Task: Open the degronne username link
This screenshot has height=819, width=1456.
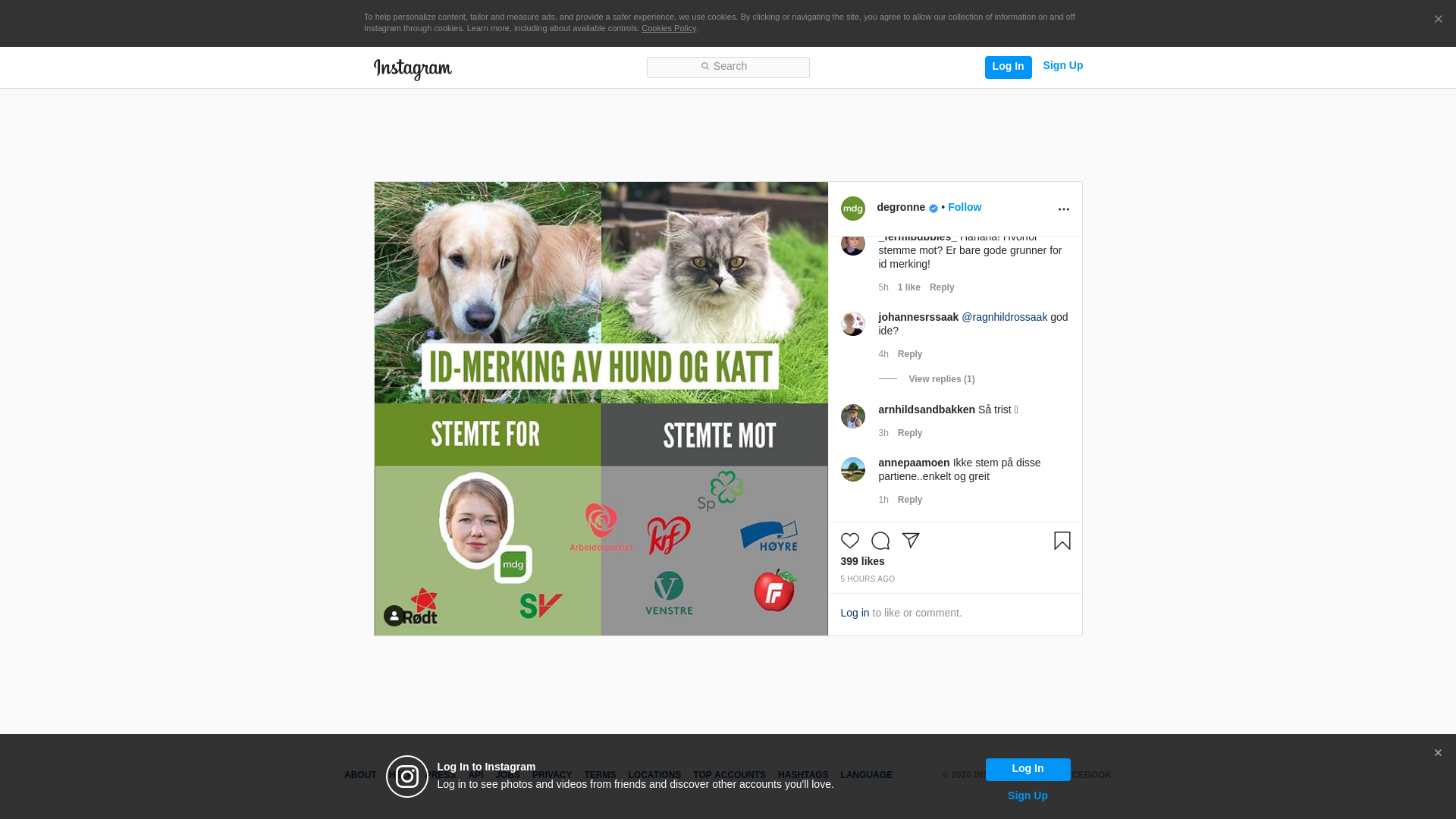Action: (x=901, y=208)
